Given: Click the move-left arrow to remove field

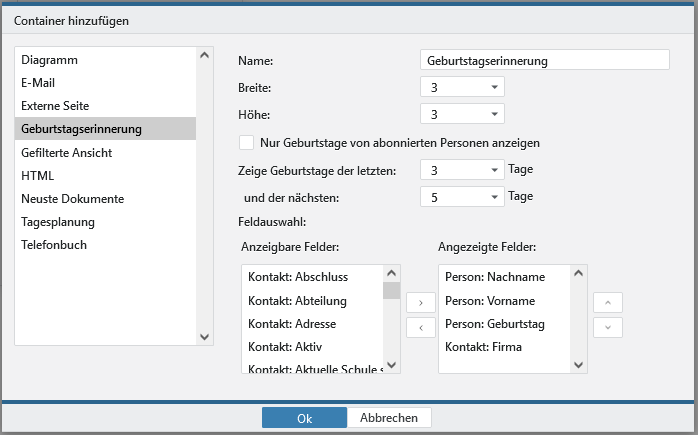Looking at the screenshot, I should pyautogui.click(x=420, y=326).
